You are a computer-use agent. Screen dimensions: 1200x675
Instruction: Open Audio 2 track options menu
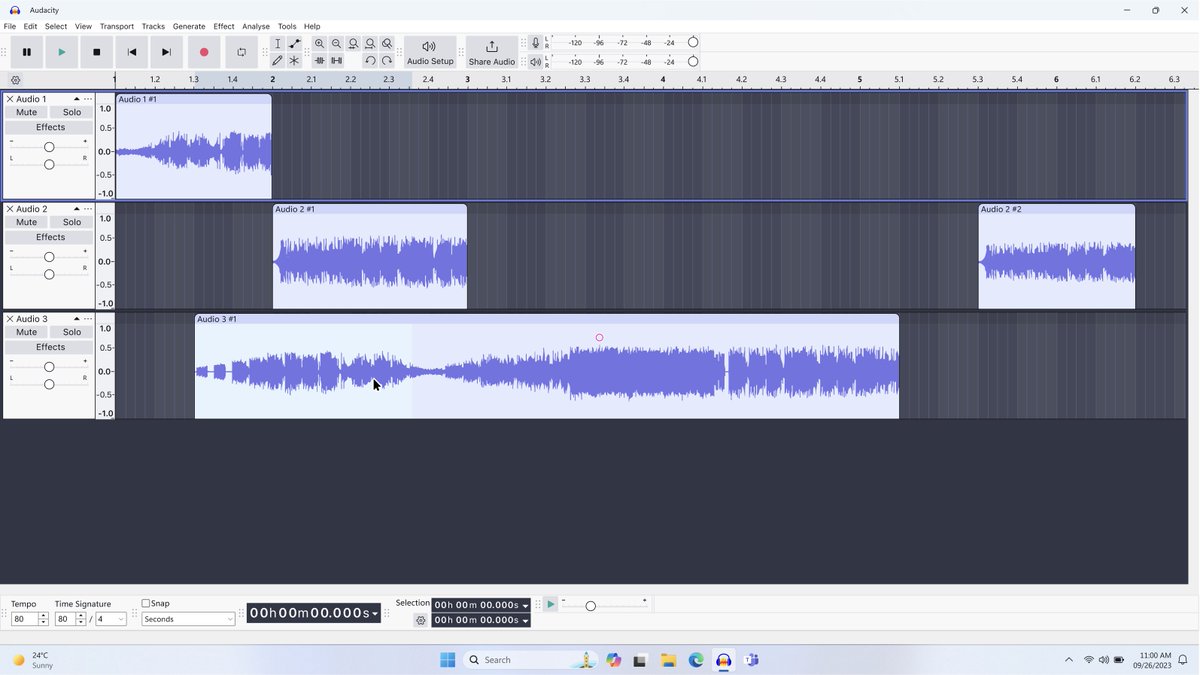pyautogui.click(x=88, y=209)
